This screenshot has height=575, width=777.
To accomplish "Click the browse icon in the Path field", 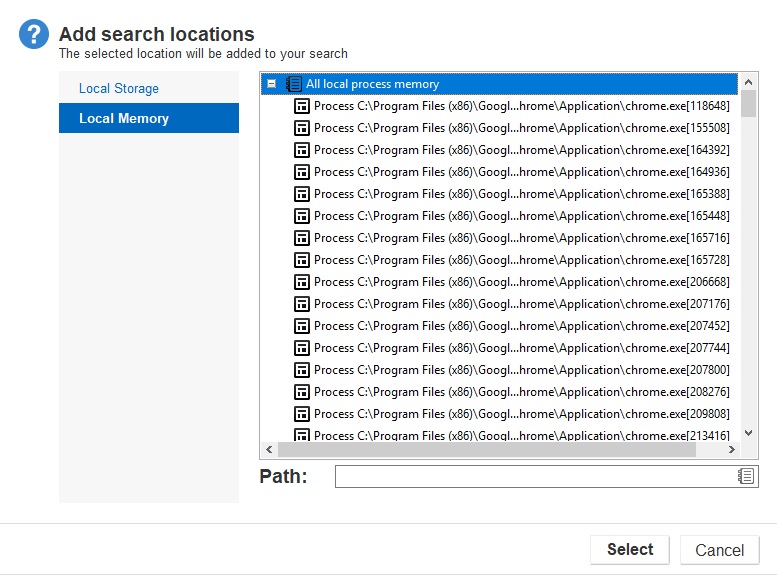I will pyautogui.click(x=746, y=476).
